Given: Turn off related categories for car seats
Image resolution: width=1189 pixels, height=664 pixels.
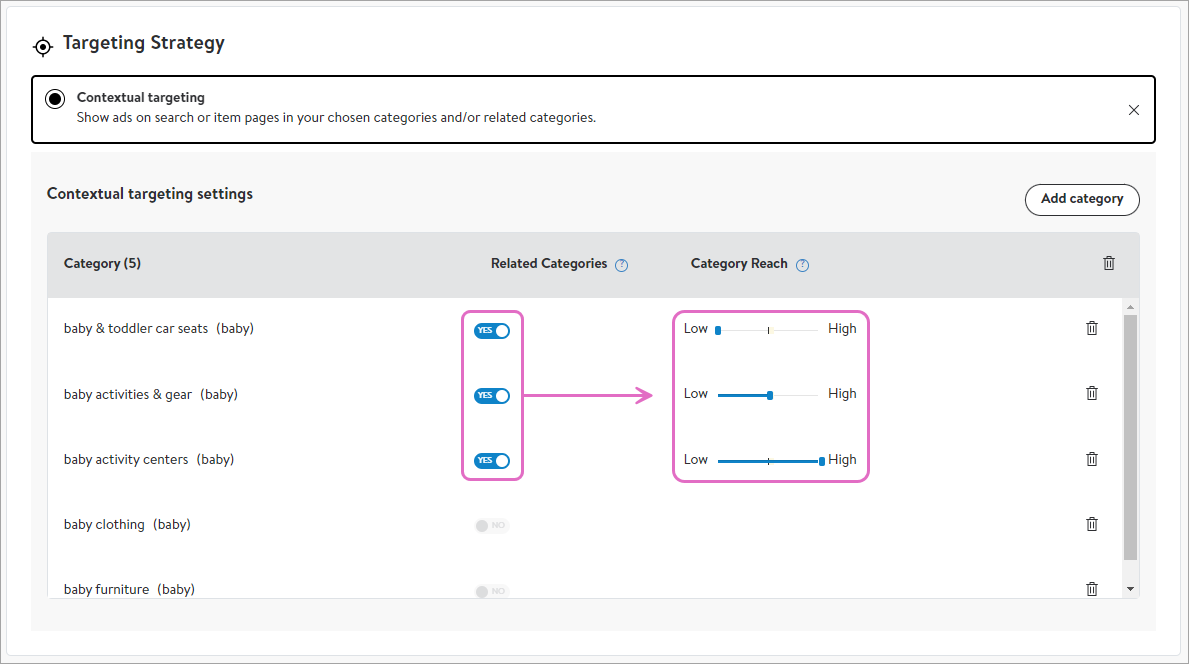Looking at the screenshot, I should coord(492,331).
